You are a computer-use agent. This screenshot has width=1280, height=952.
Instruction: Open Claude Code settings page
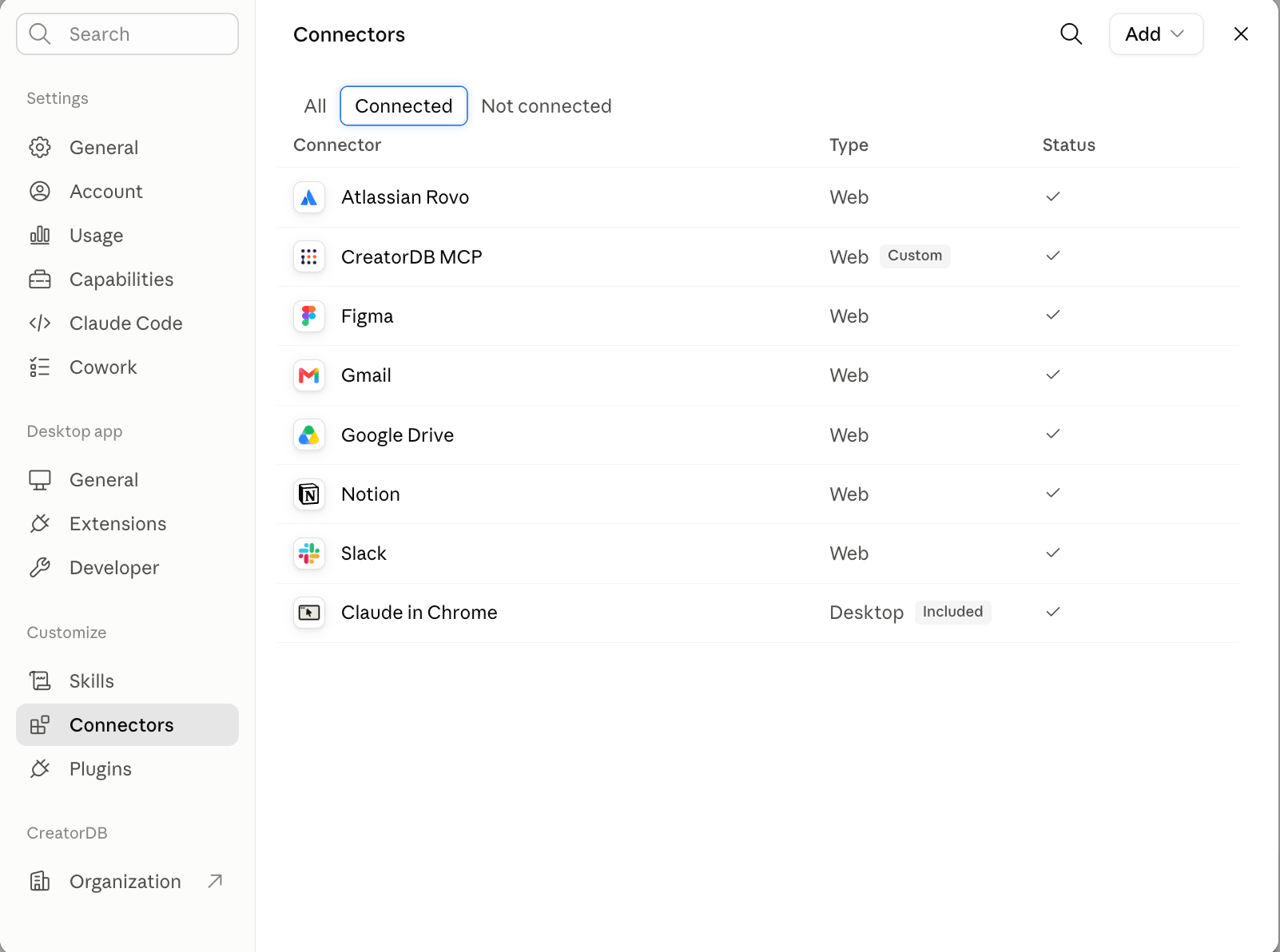(x=126, y=323)
